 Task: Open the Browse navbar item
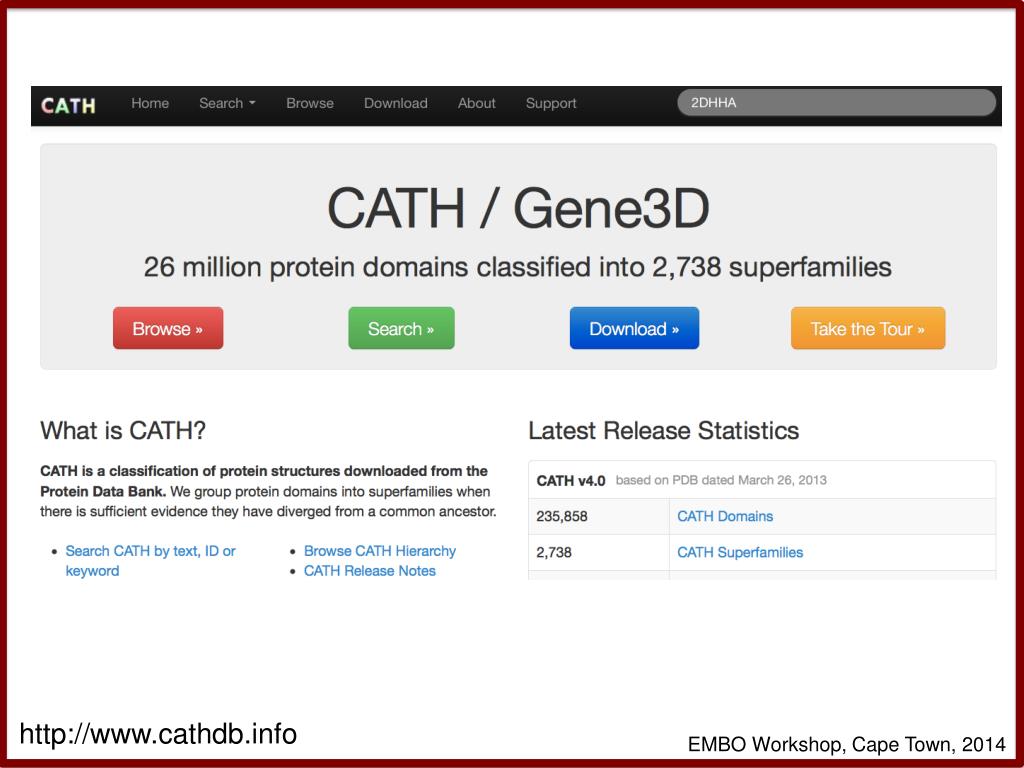[310, 103]
